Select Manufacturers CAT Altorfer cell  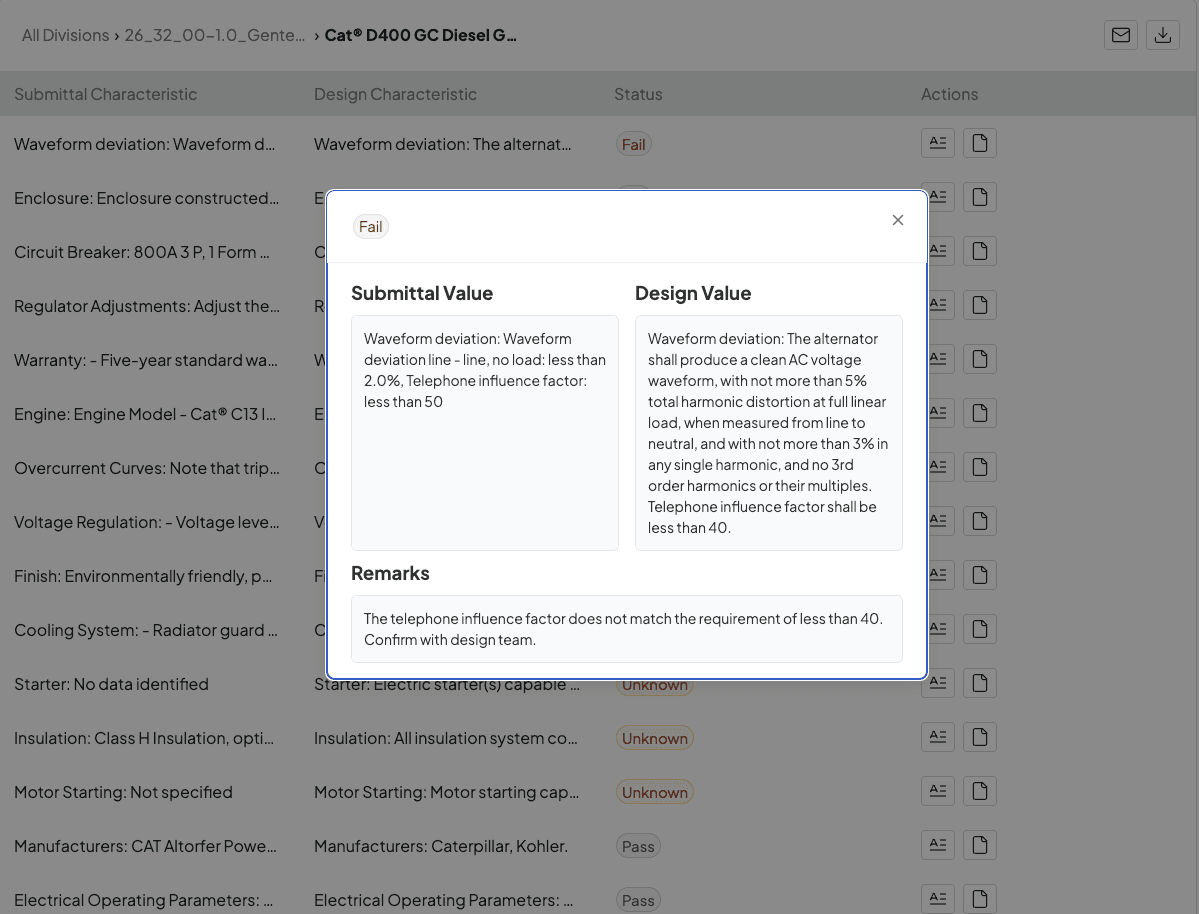coord(145,846)
